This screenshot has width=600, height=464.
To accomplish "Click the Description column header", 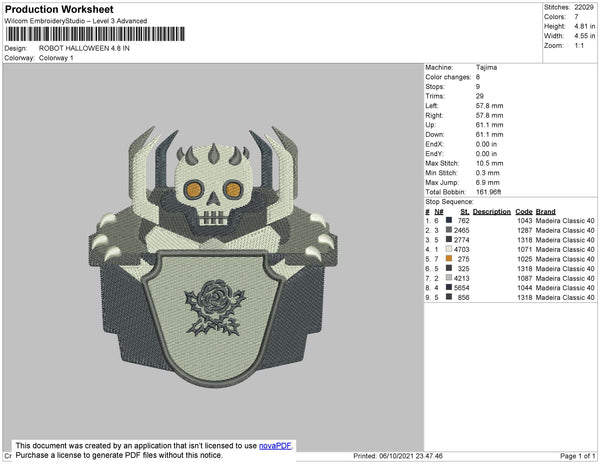I will [491, 212].
